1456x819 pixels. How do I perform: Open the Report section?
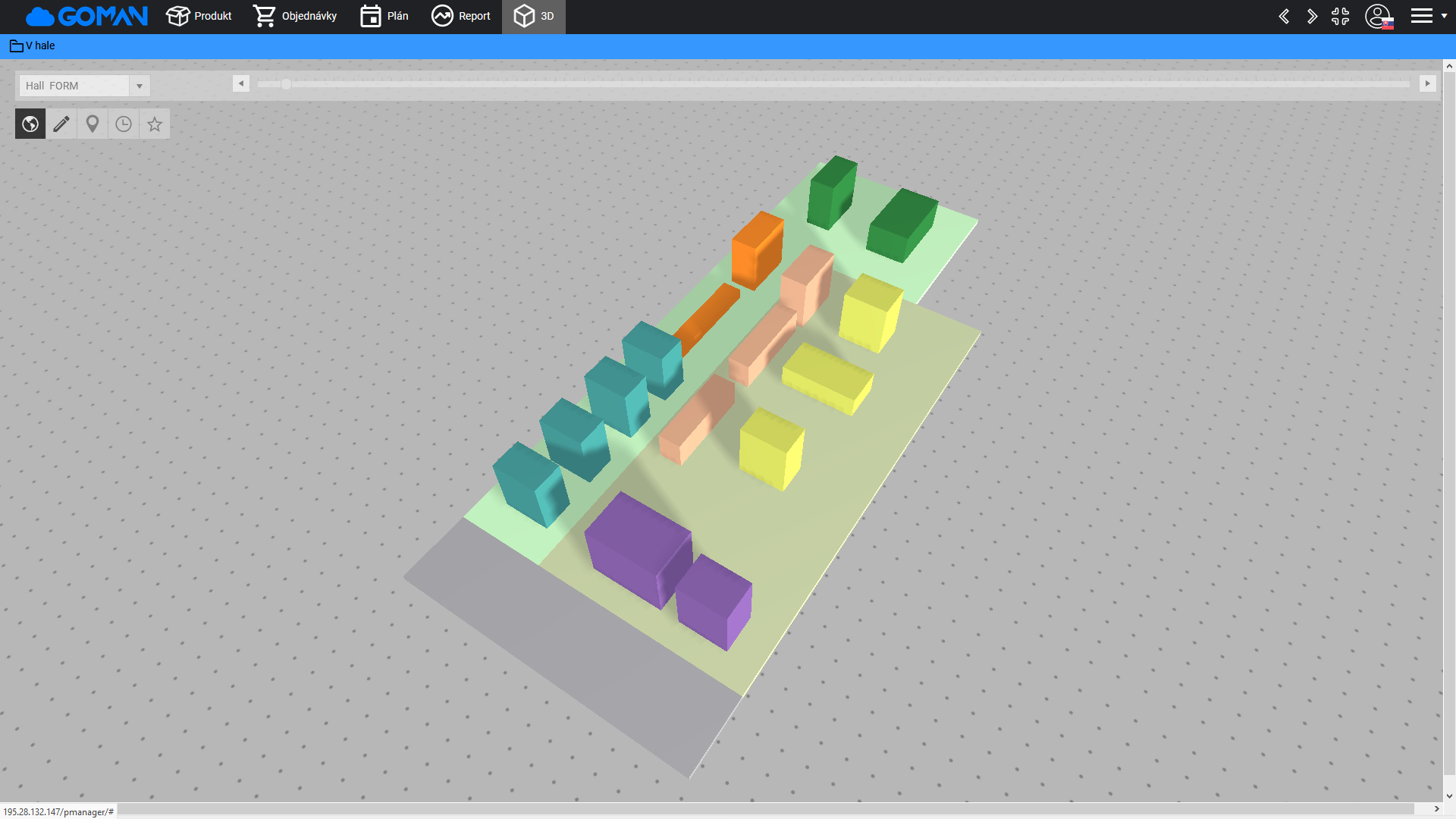coord(461,16)
